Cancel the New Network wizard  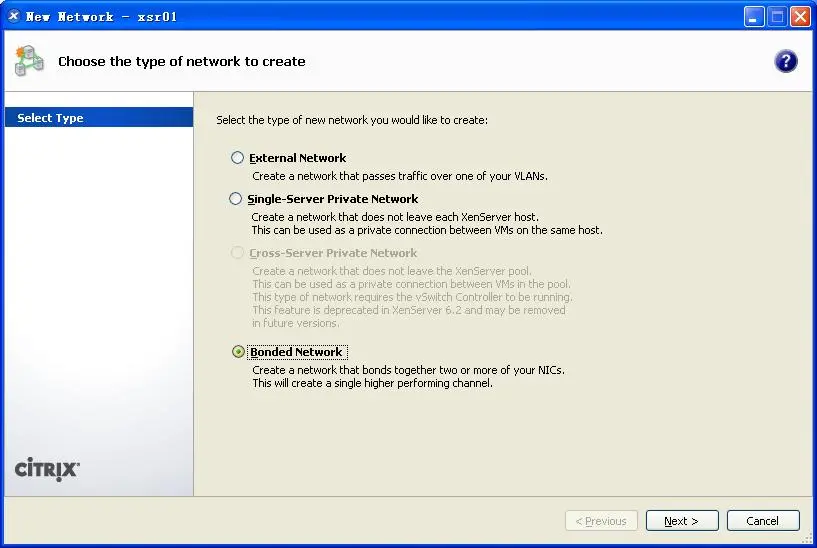[763, 520]
